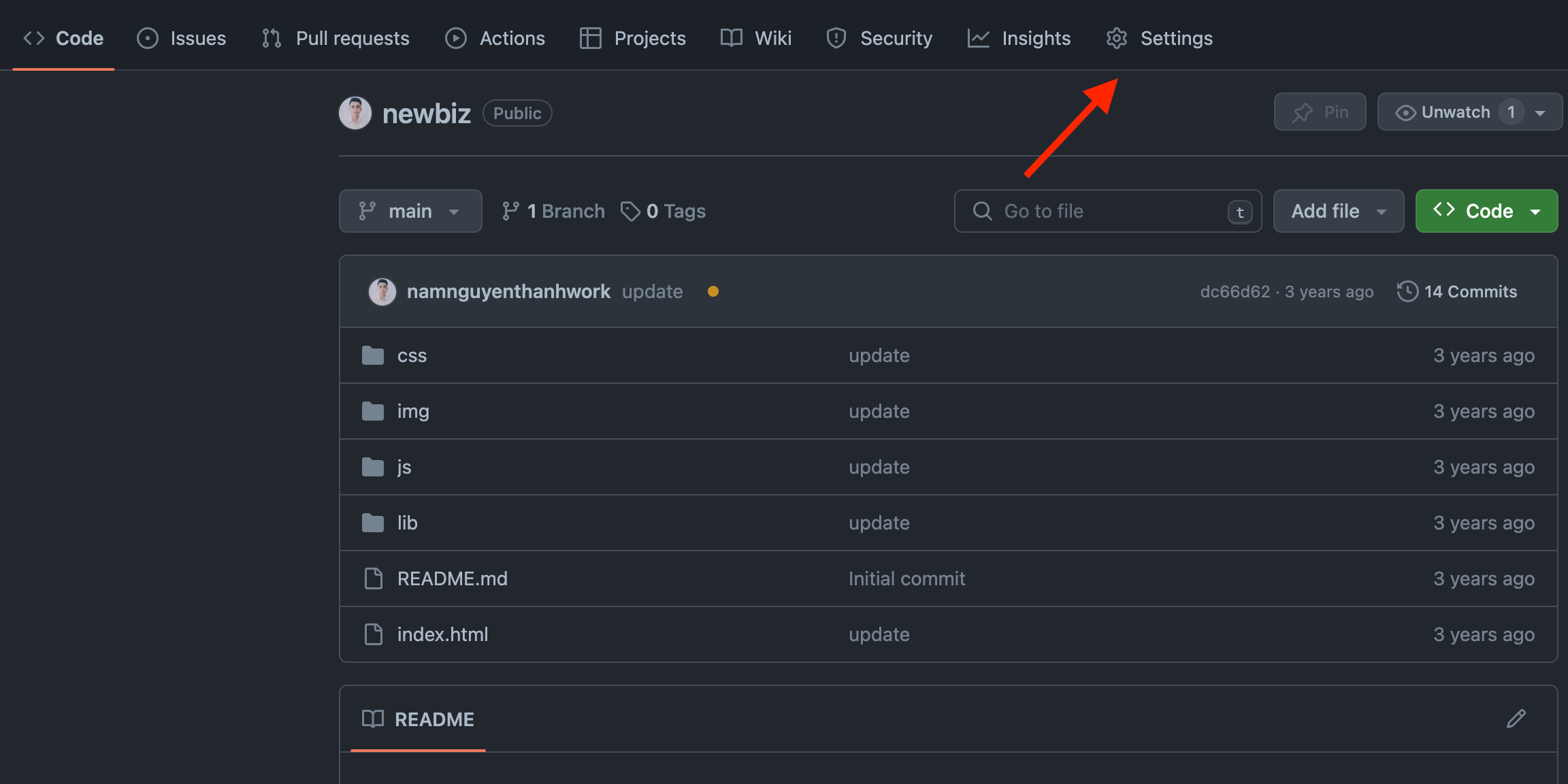The height and width of the screenshot is (784, 1568).
Task: Click the '3 years ago' in README.md row
Action: pyautogui.click(x=1484, y=578)
